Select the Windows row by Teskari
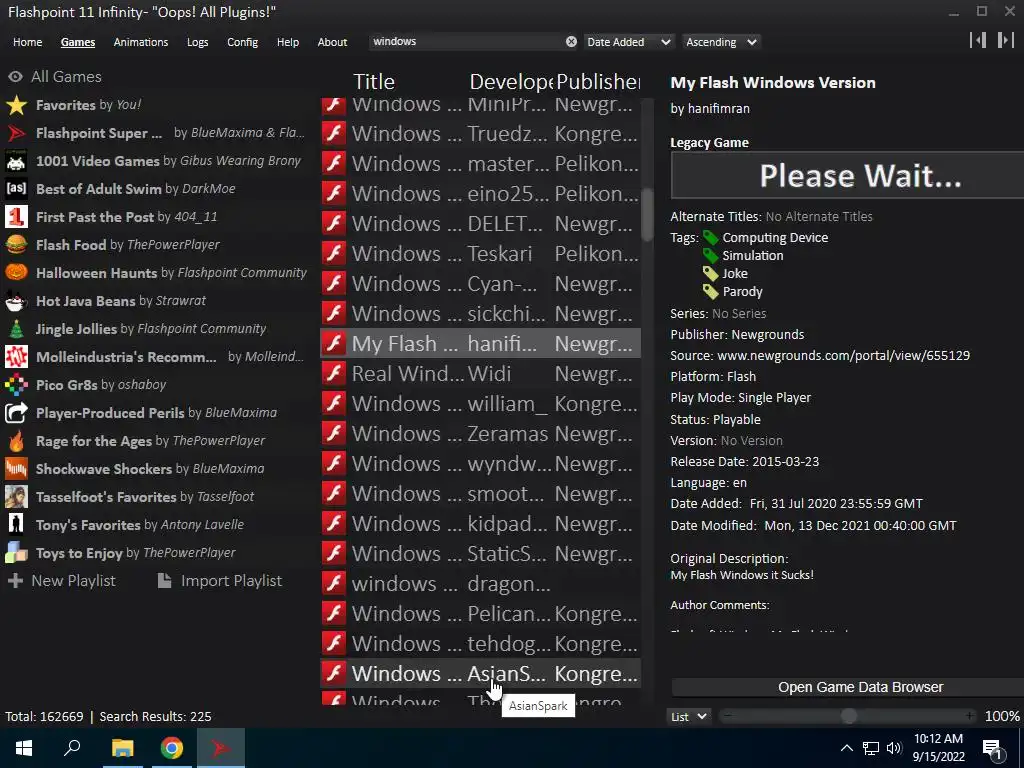The image size is (1024, 768). point(480,253)
